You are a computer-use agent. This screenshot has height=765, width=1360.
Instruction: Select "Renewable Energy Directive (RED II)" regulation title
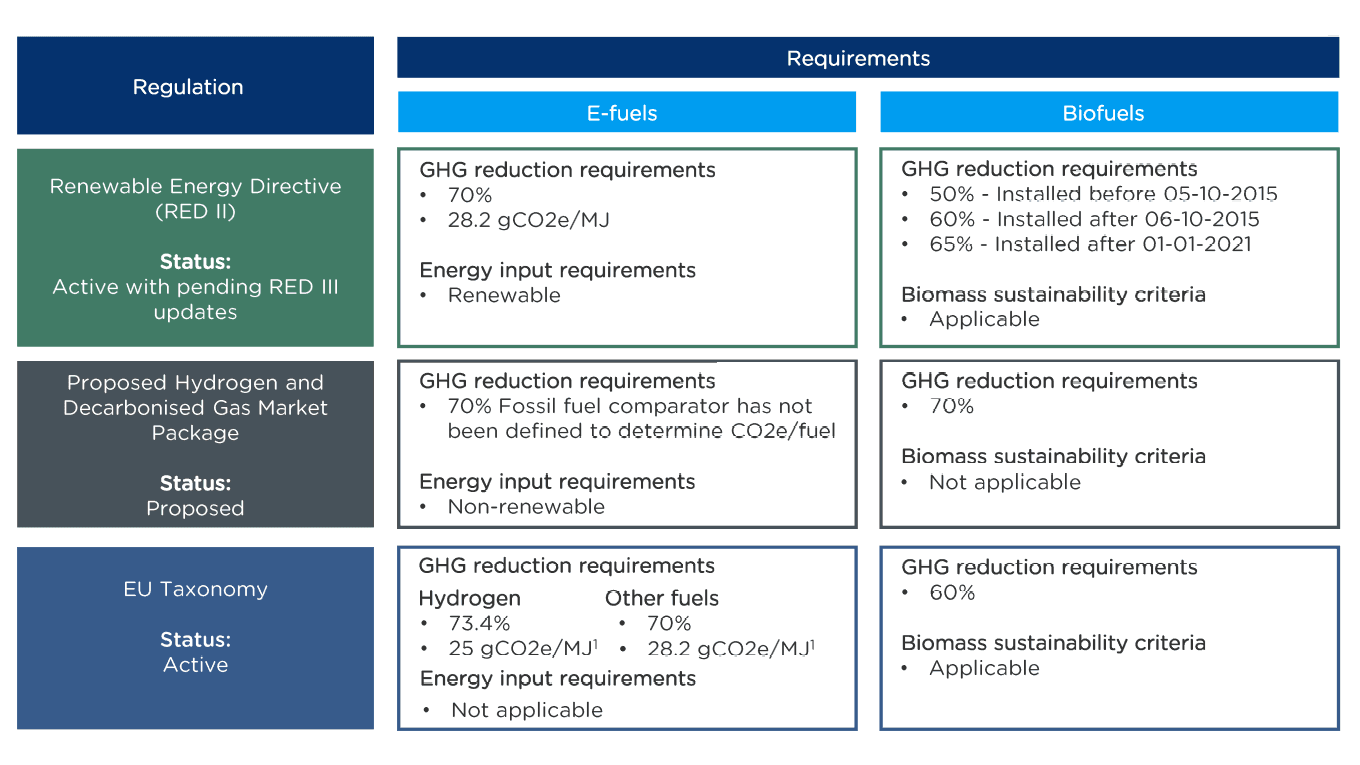pyautogui.click(x=195, y=199)
